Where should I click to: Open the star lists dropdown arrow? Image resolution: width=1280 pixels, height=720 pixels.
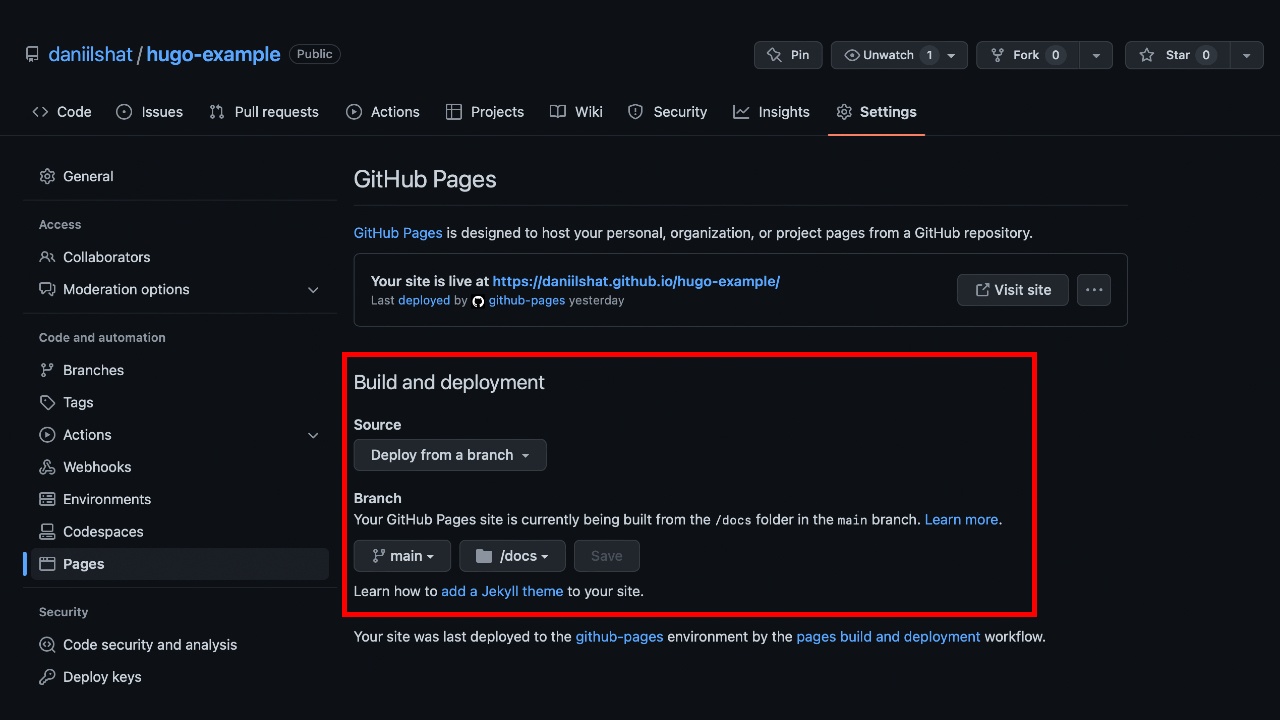(1246, 55)
